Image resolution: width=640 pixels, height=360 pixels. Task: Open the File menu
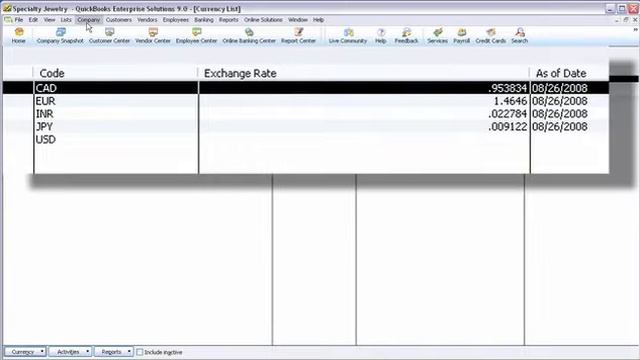tap(19, 20)
